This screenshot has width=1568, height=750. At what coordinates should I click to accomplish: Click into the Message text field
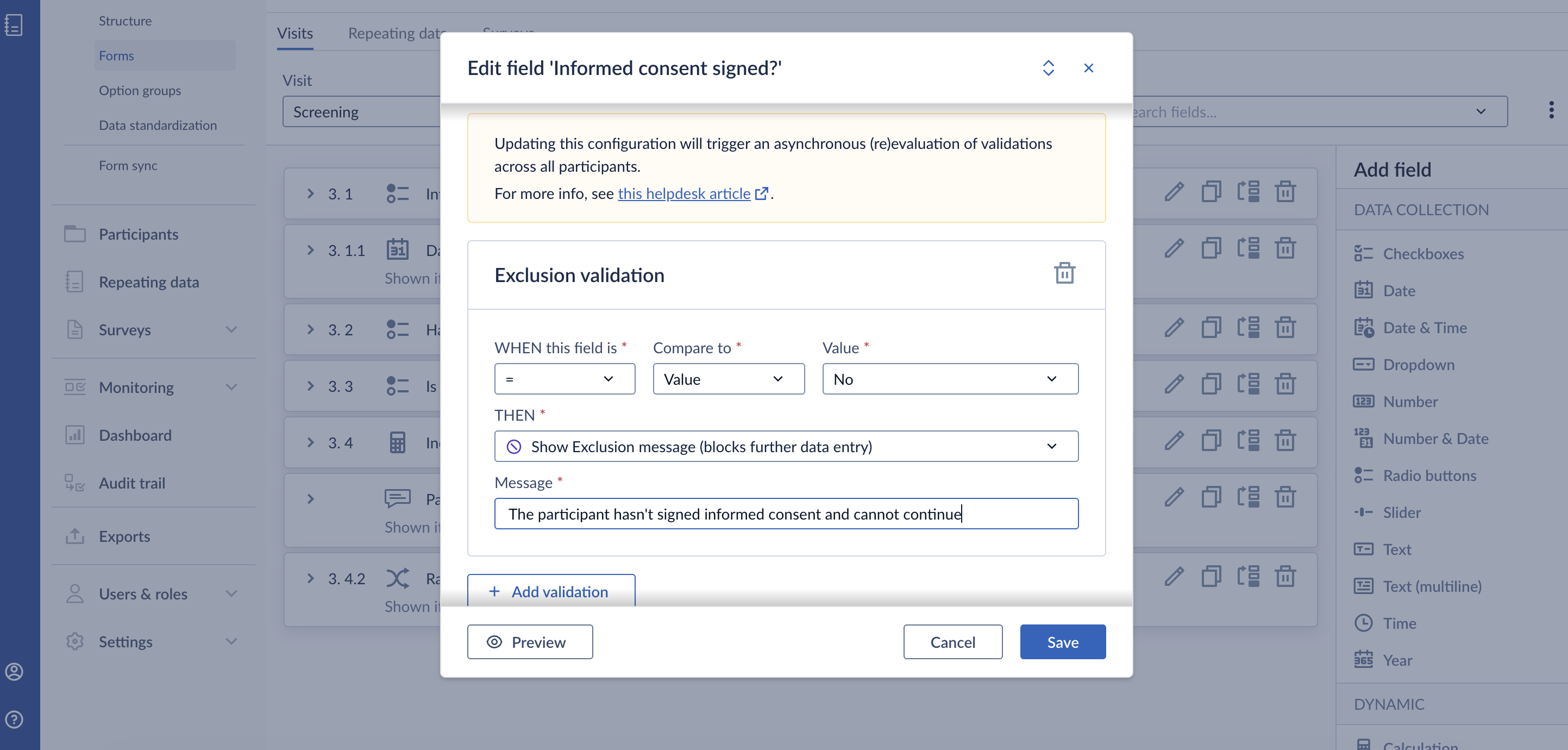click(x=786, y=515)
